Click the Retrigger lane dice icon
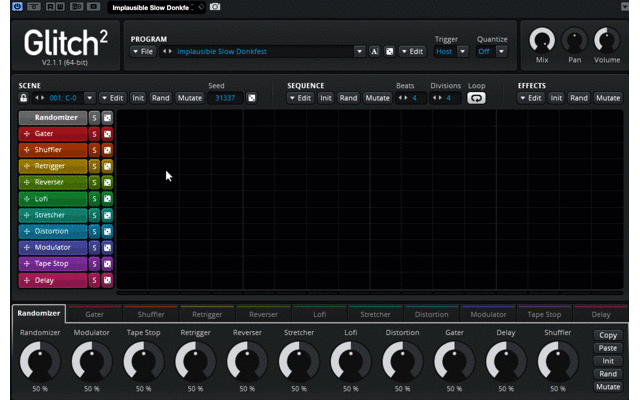 pyautogui.click(x=107, y=166)
